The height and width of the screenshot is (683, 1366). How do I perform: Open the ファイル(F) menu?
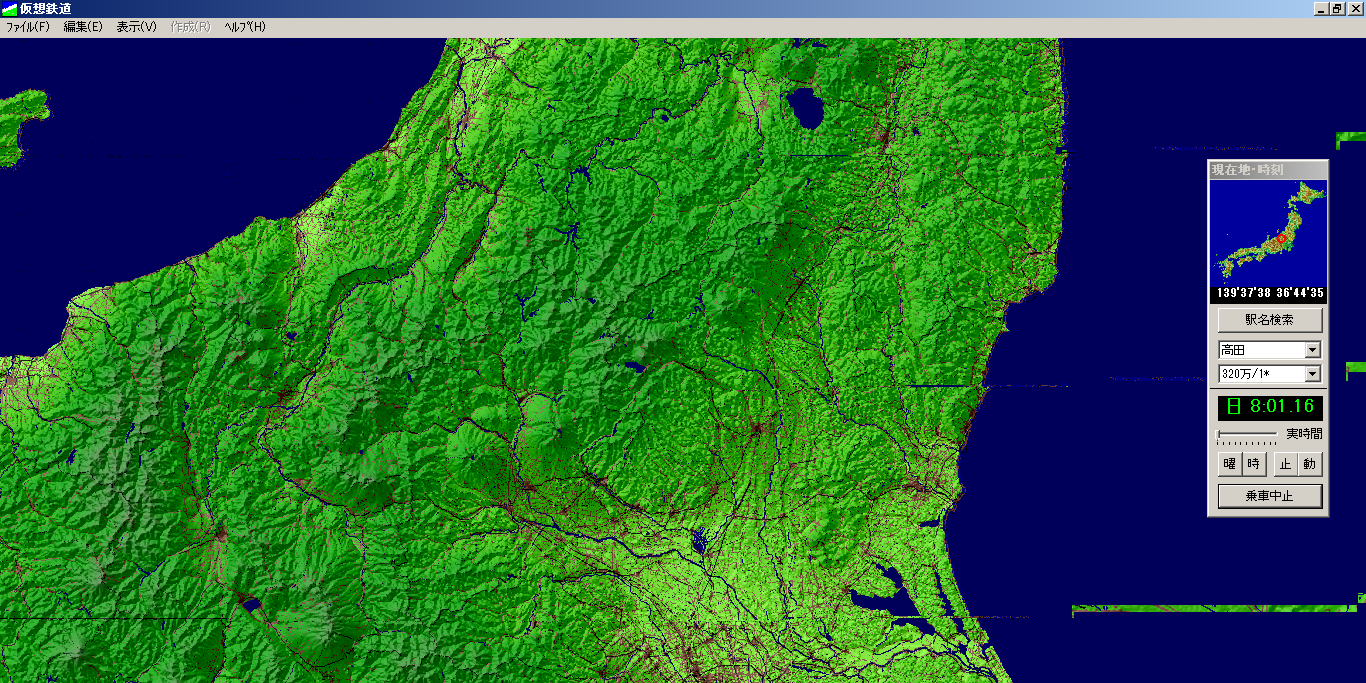pyautogui.click(x=28, y=27)
